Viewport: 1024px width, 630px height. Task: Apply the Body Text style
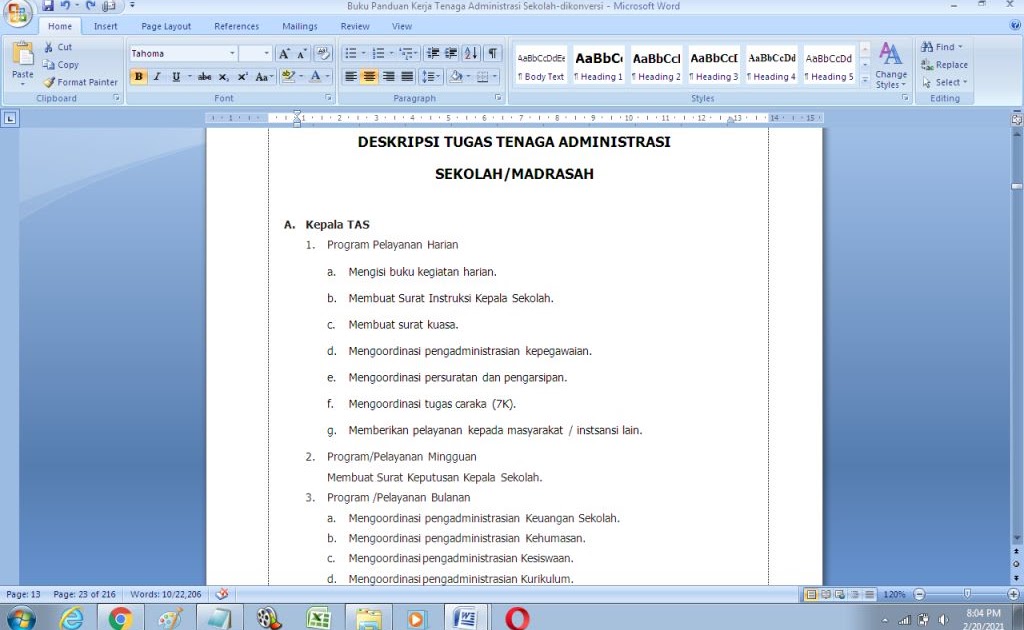[541, 66]
